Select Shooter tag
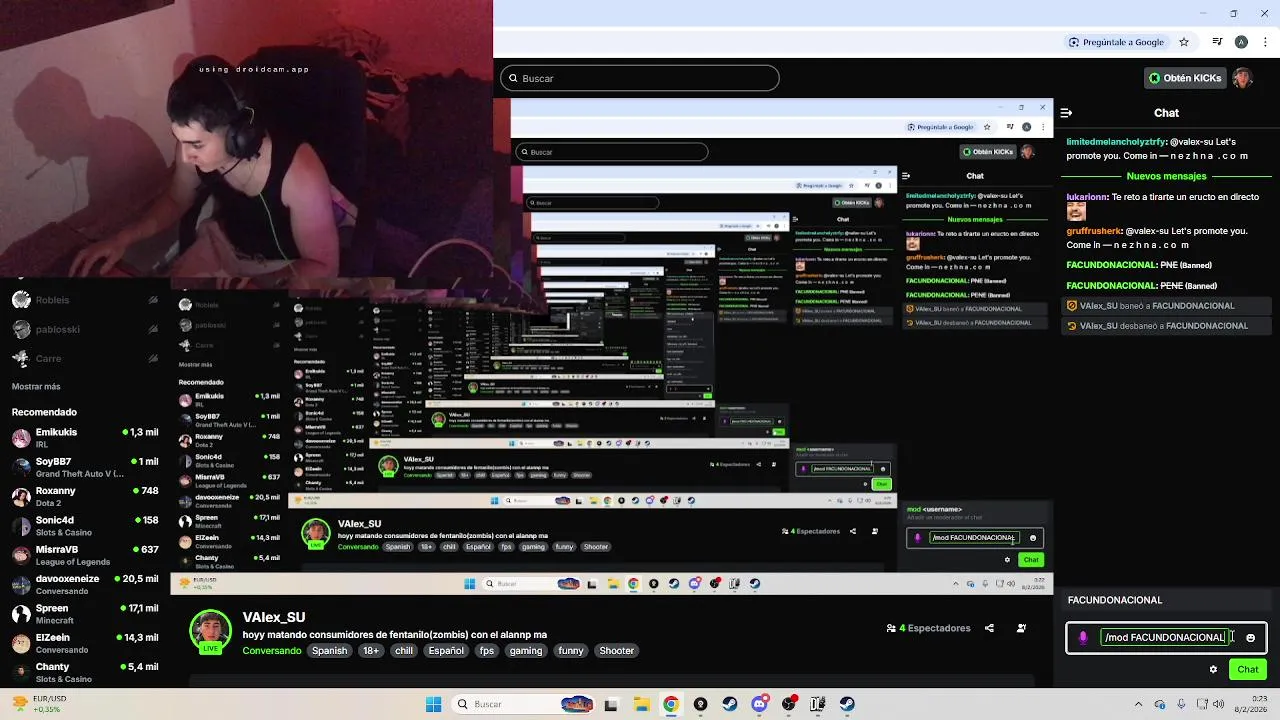This screenshot has width=1280, height=720. (x=616, y=651)
